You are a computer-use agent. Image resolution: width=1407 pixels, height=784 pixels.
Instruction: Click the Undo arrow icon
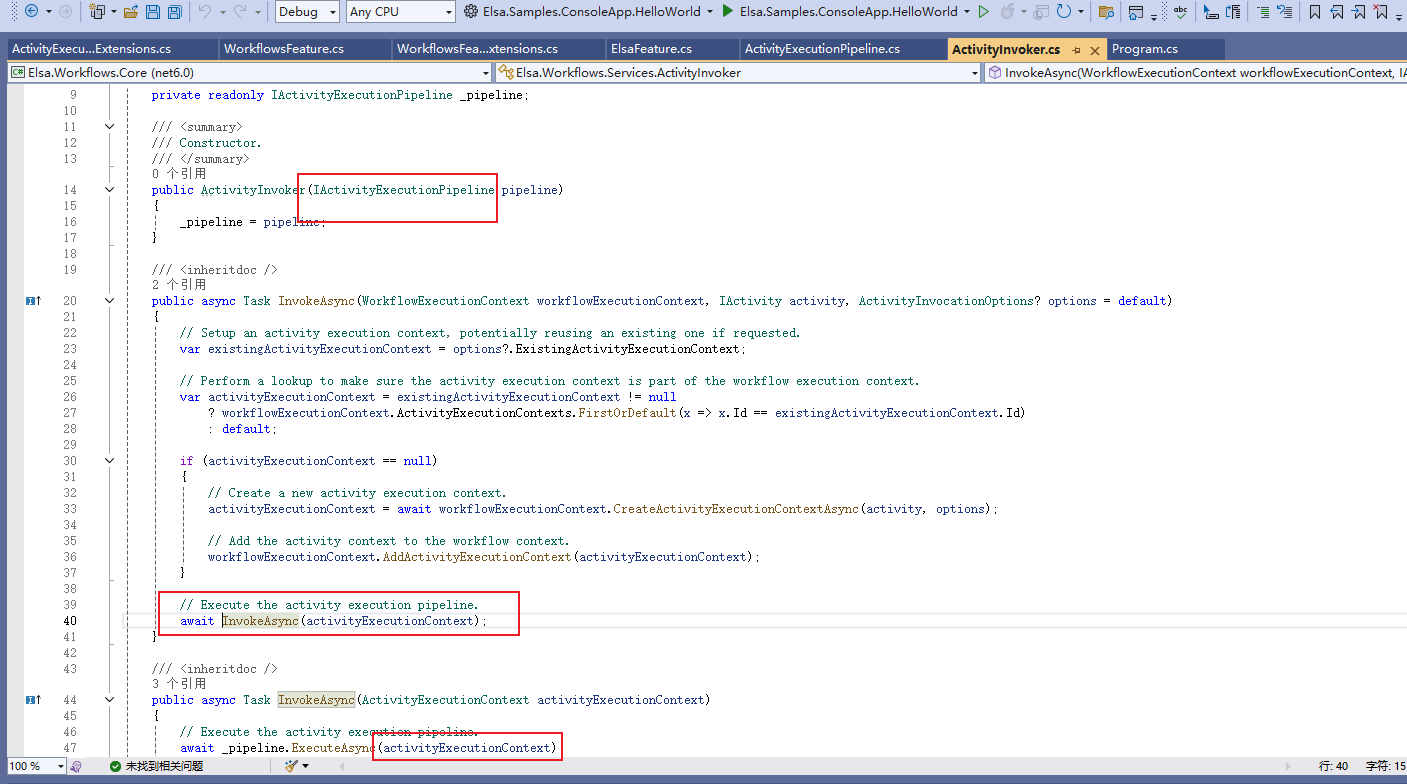coord(204,12)
